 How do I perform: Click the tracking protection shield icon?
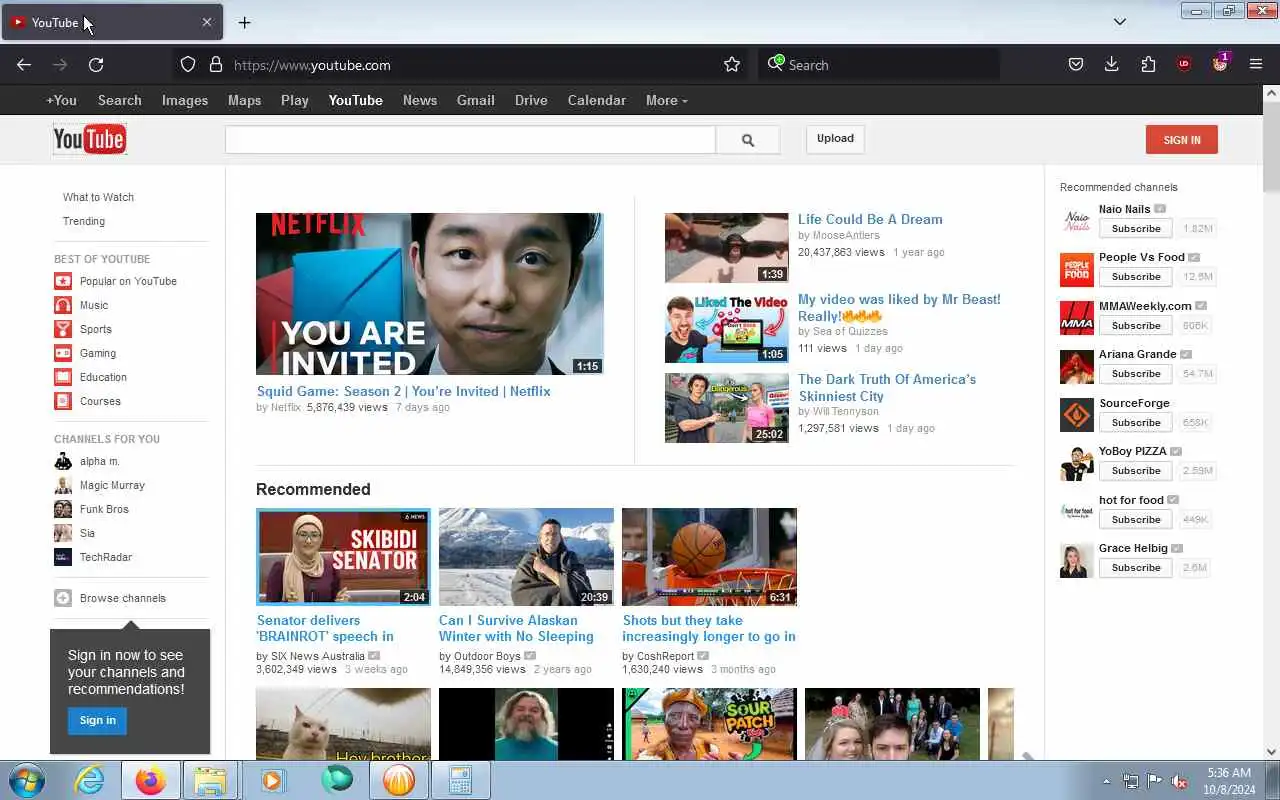(x=188, y=65)
